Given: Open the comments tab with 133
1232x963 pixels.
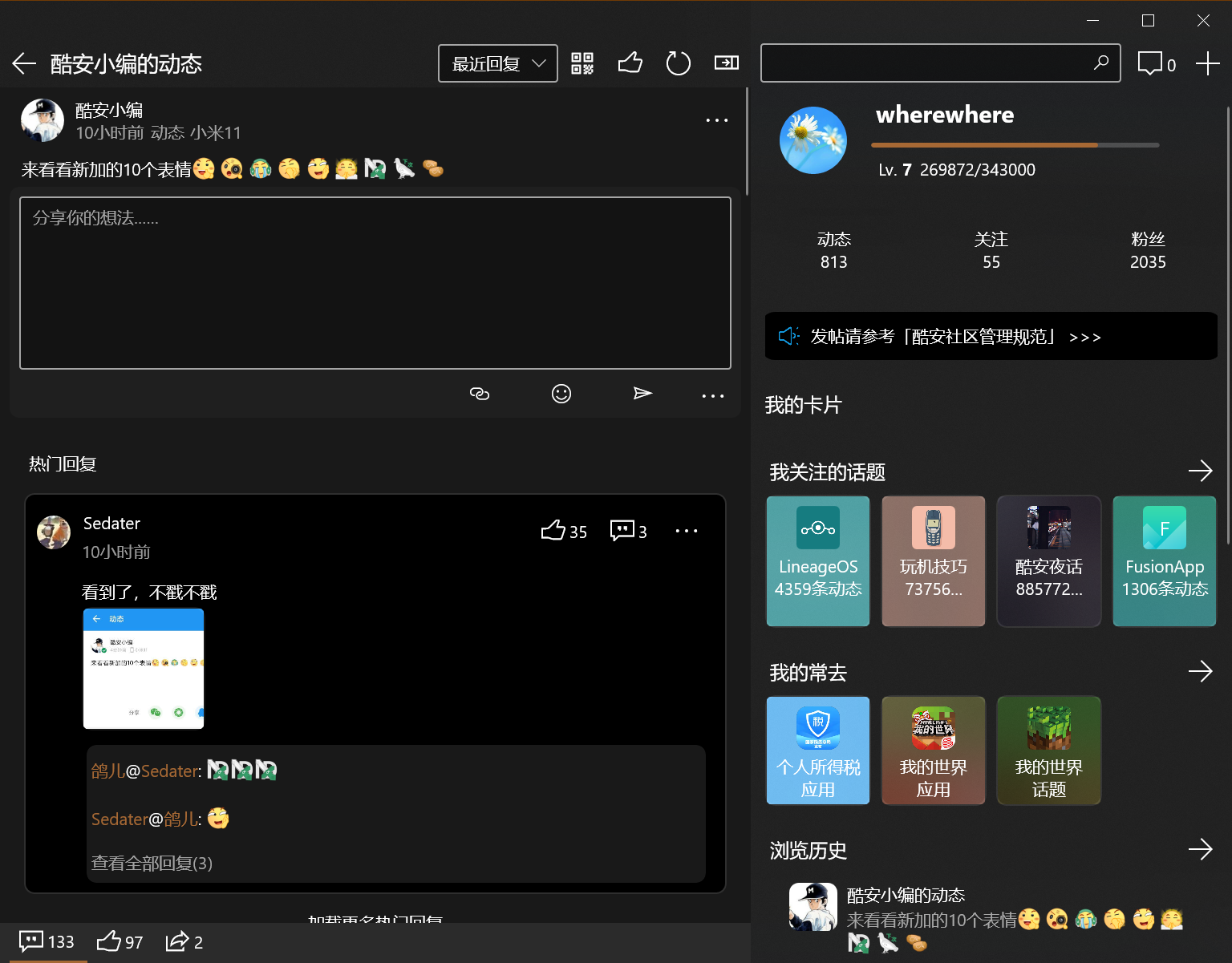Looking at the screenshot, I should point(47,942).
